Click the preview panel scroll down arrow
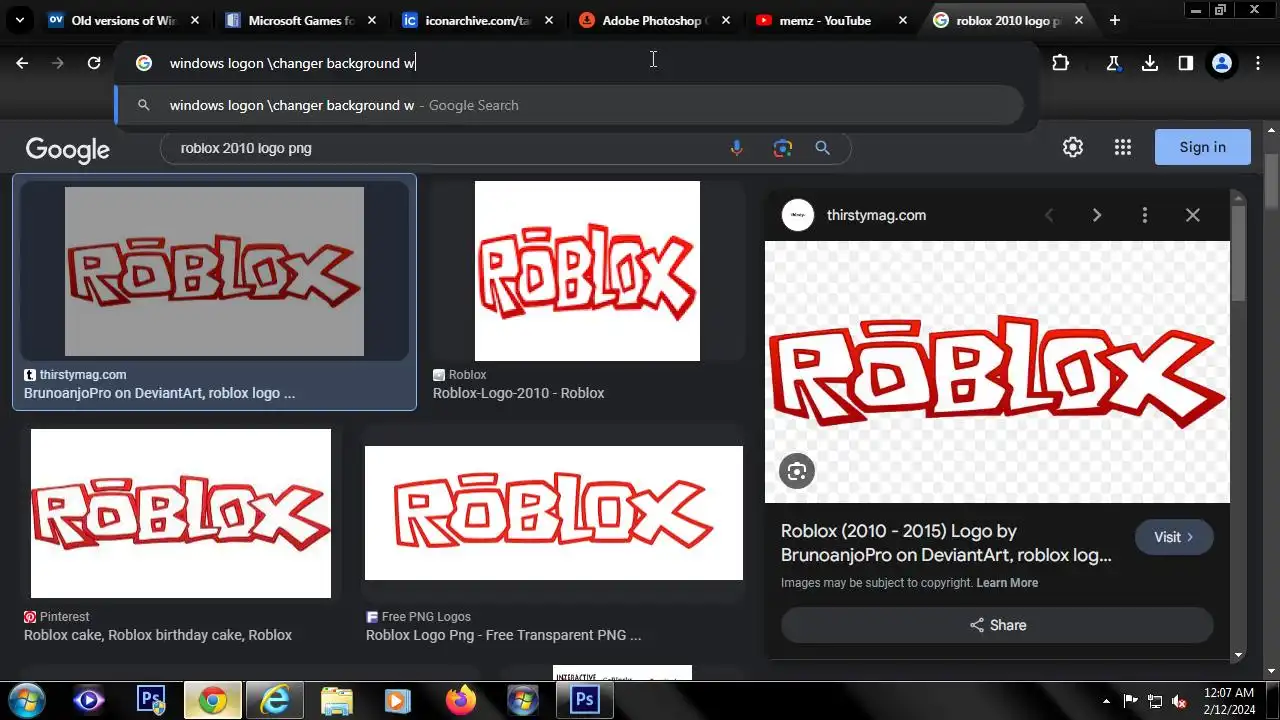Image resolution: width=1280 pixels, height=720 pixels. [1238, 655]
